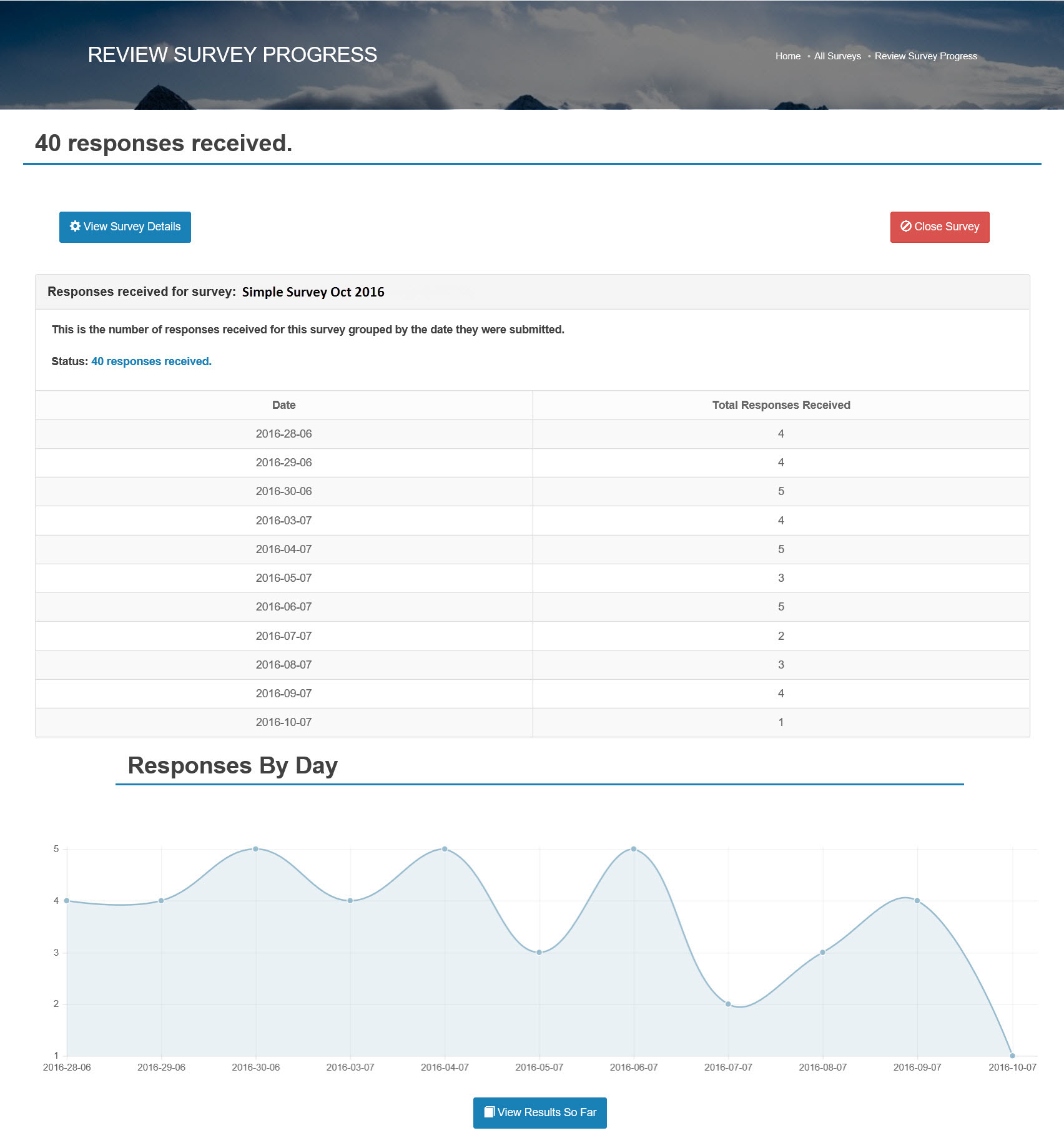Click the ban icon on Close Survey
This screenshot has width=1064, height=1148.
[x=905, y=227]
